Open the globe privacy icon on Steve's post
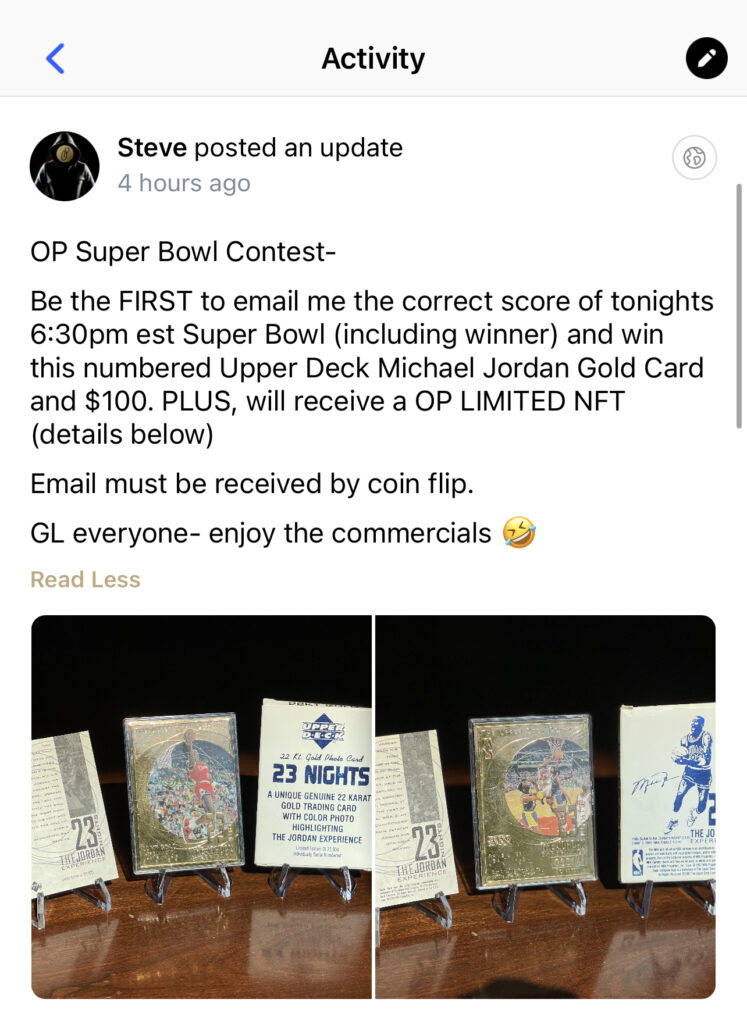Screen dimensions: 747x1024 pyautogui.click(x=694, y=157)
